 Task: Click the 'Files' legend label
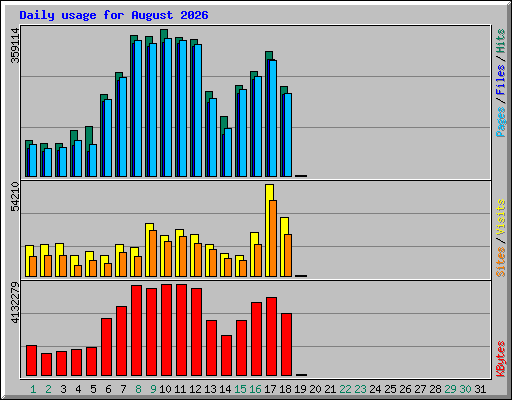(500, 79)
